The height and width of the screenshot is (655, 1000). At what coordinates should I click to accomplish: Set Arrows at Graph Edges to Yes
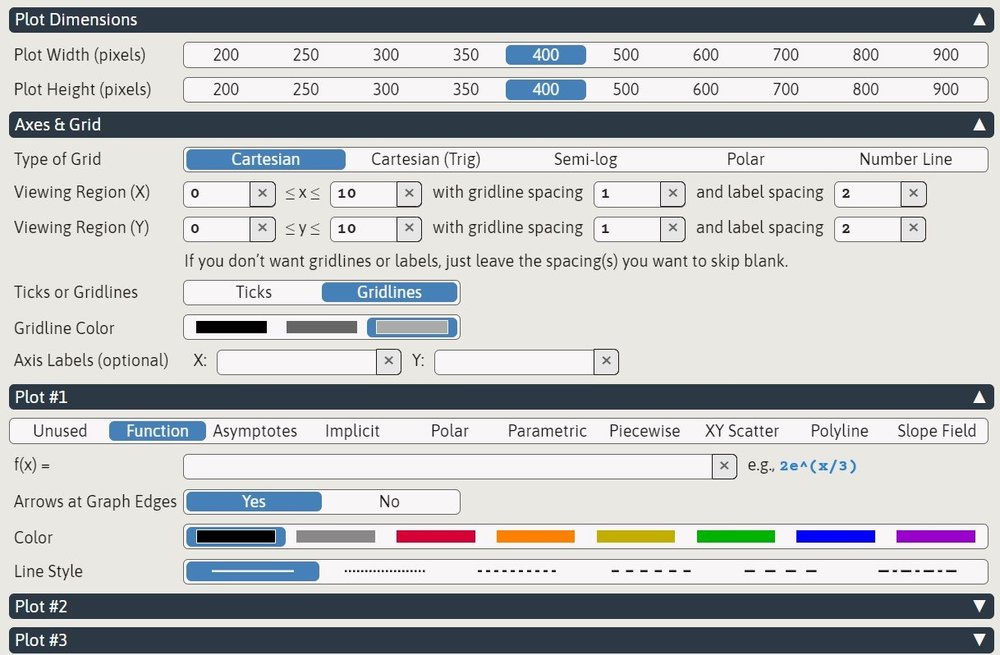254,502
